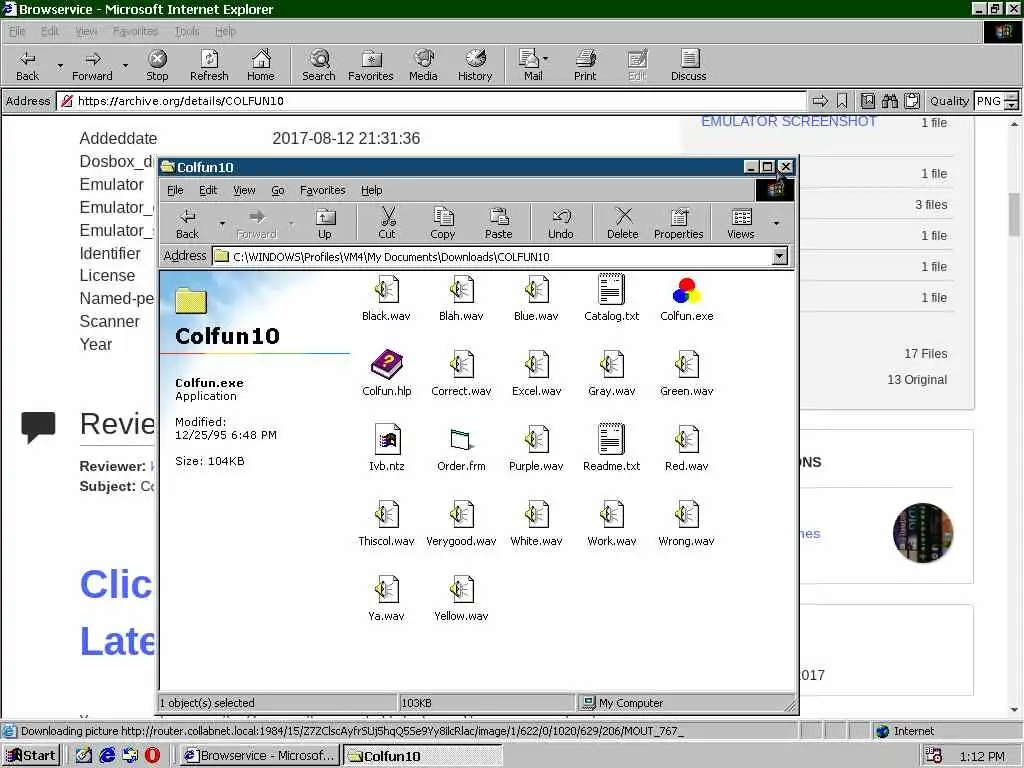Select the Purple.wav file icon
This screenshot has width=1024, height=768.
[536, 448]
